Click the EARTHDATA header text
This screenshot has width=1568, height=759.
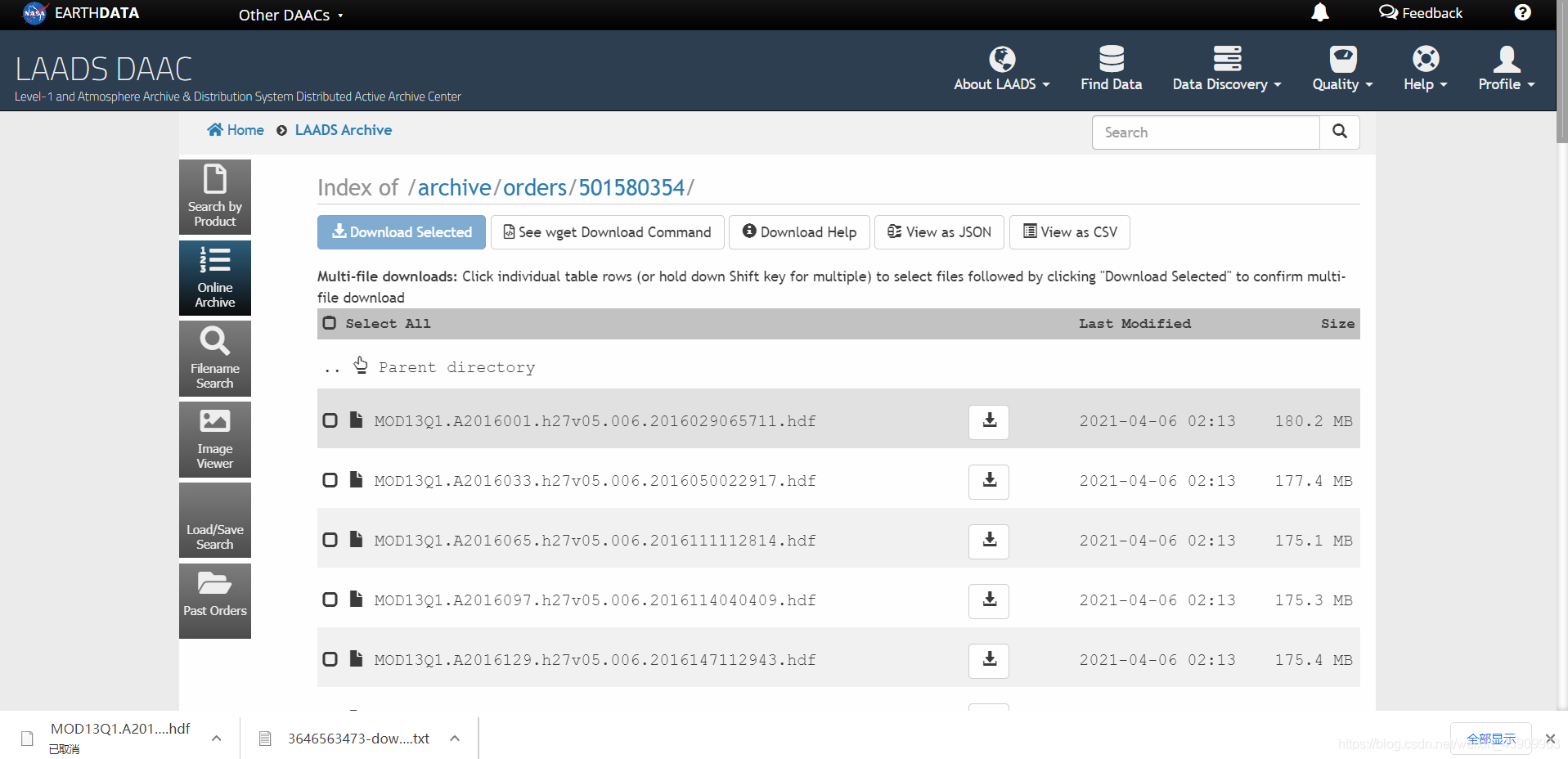97,13
